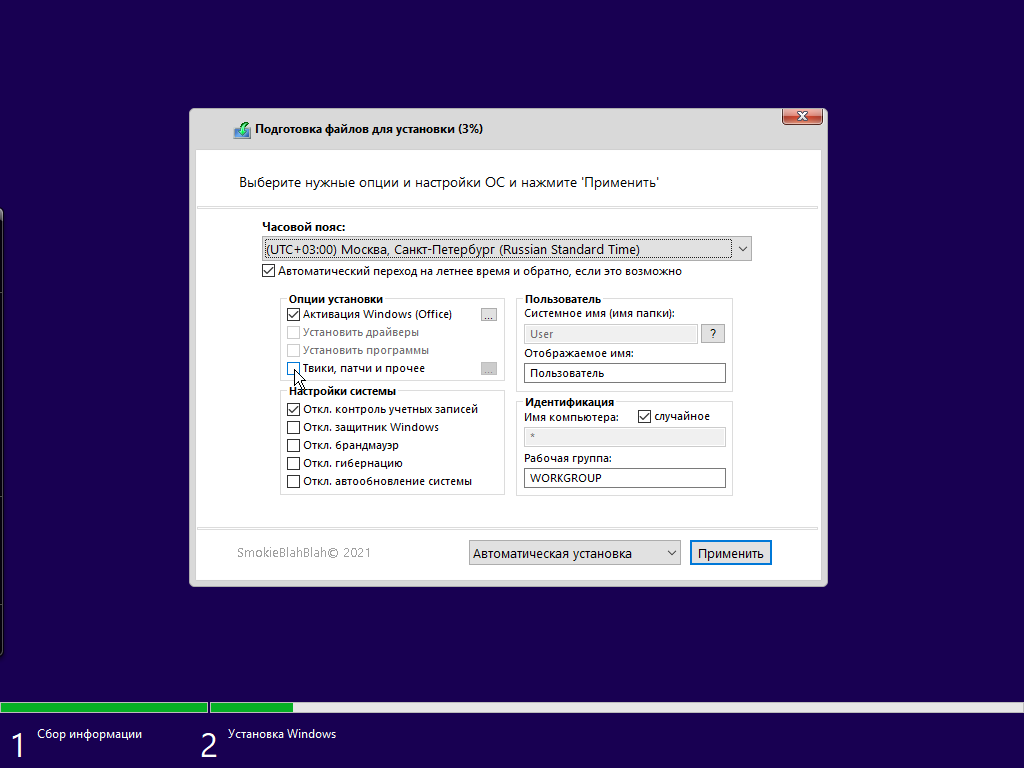Click the dialog title Подготовка файлов для установки

pyautogui.click(x=369, y=129)
